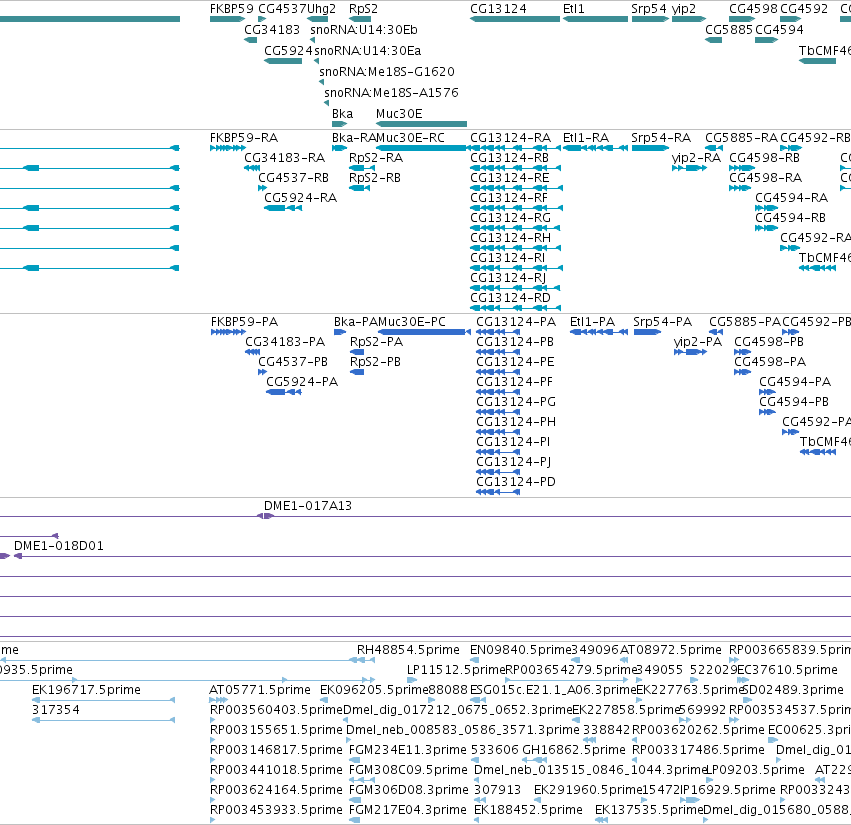Click the 317354 feature label
Screen dimensions: 851x825
tap(56, 710)
